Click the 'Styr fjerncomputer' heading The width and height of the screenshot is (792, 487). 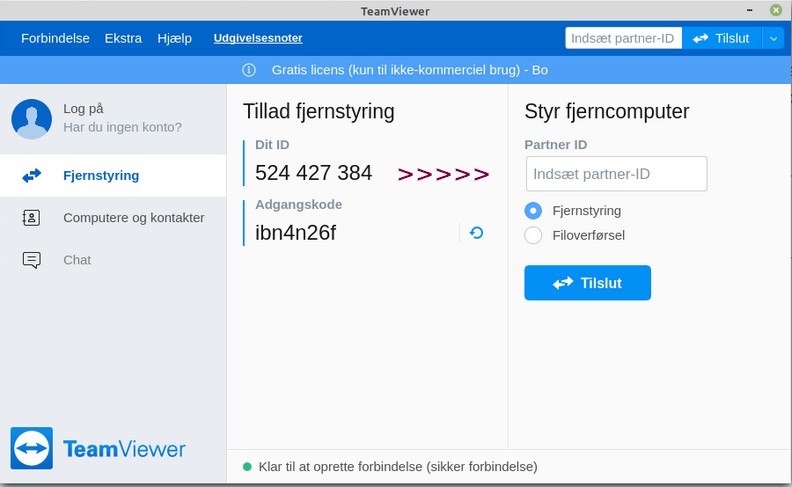pyautogui.click(x=607, y=112)
